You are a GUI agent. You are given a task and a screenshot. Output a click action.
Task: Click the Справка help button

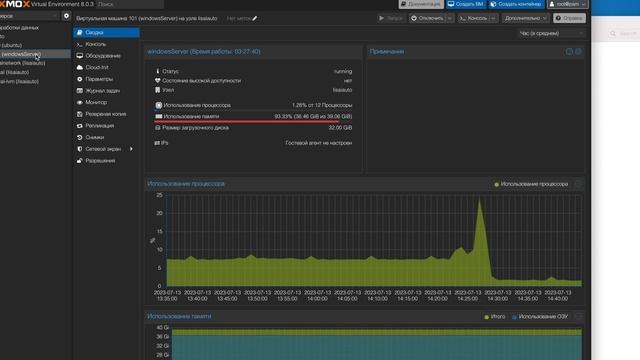(x=569, y=18)
